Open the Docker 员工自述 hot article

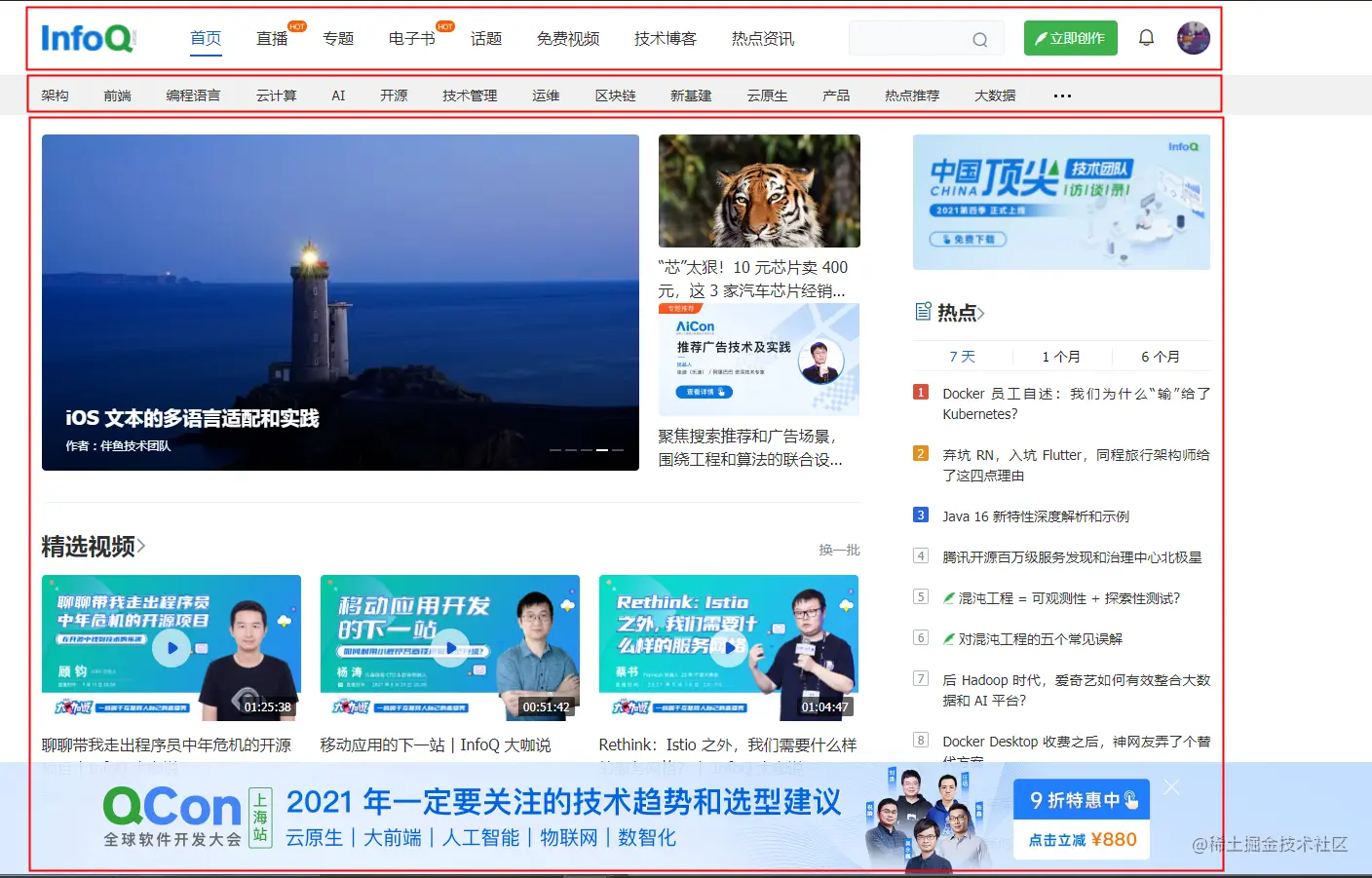(x=1077, y=403)
